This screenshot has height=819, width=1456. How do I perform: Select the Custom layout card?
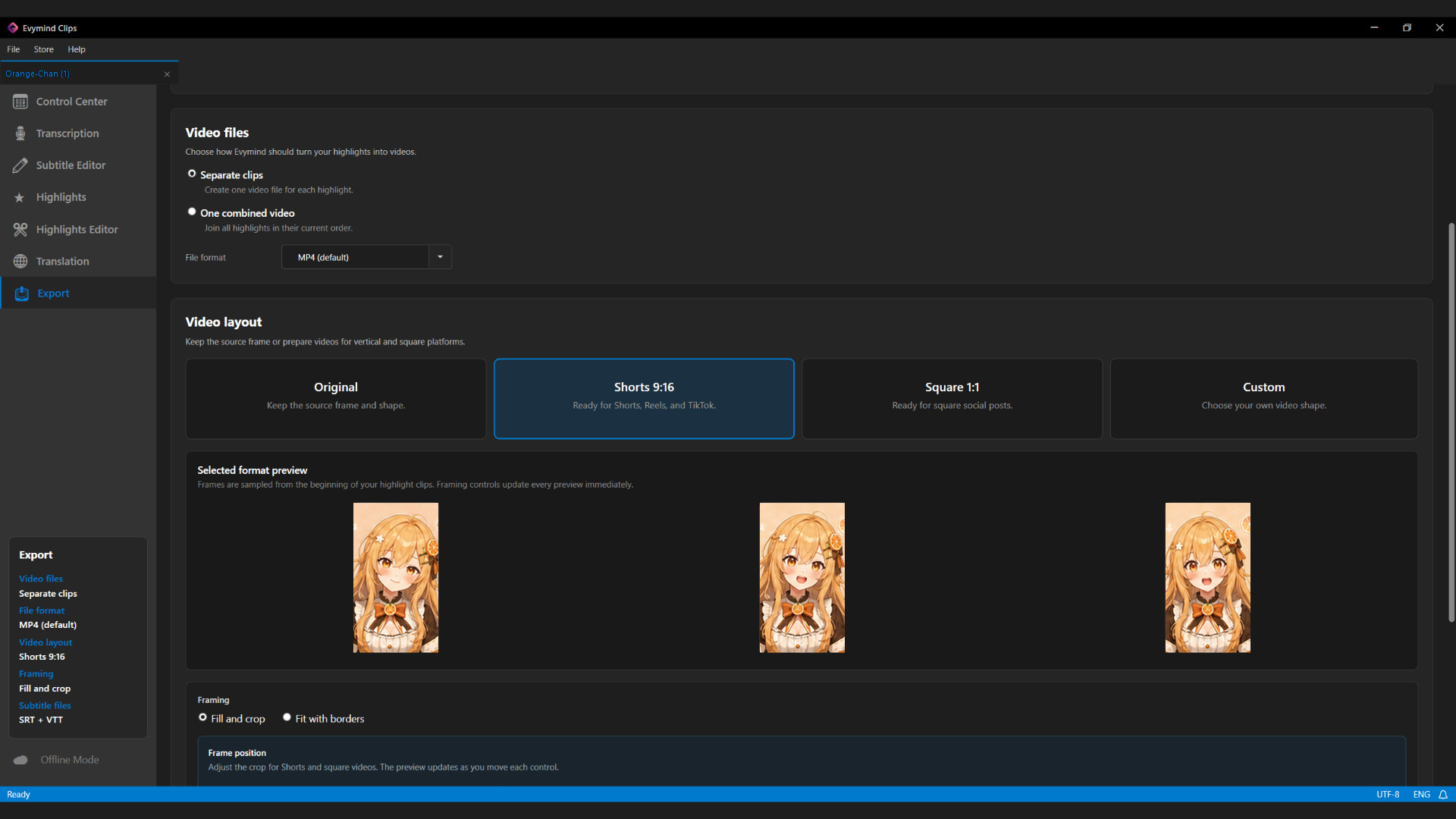point(1264,399)
